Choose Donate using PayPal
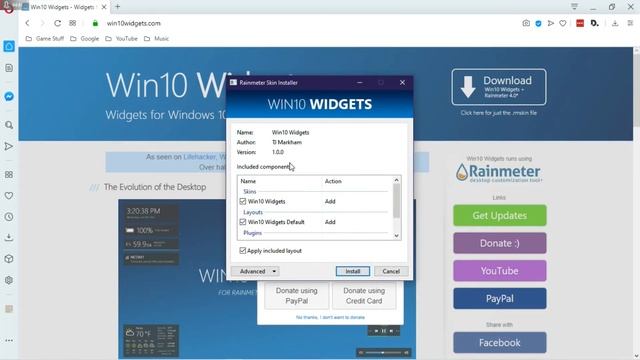Viewport: 640px width, 360px height. 296,296
